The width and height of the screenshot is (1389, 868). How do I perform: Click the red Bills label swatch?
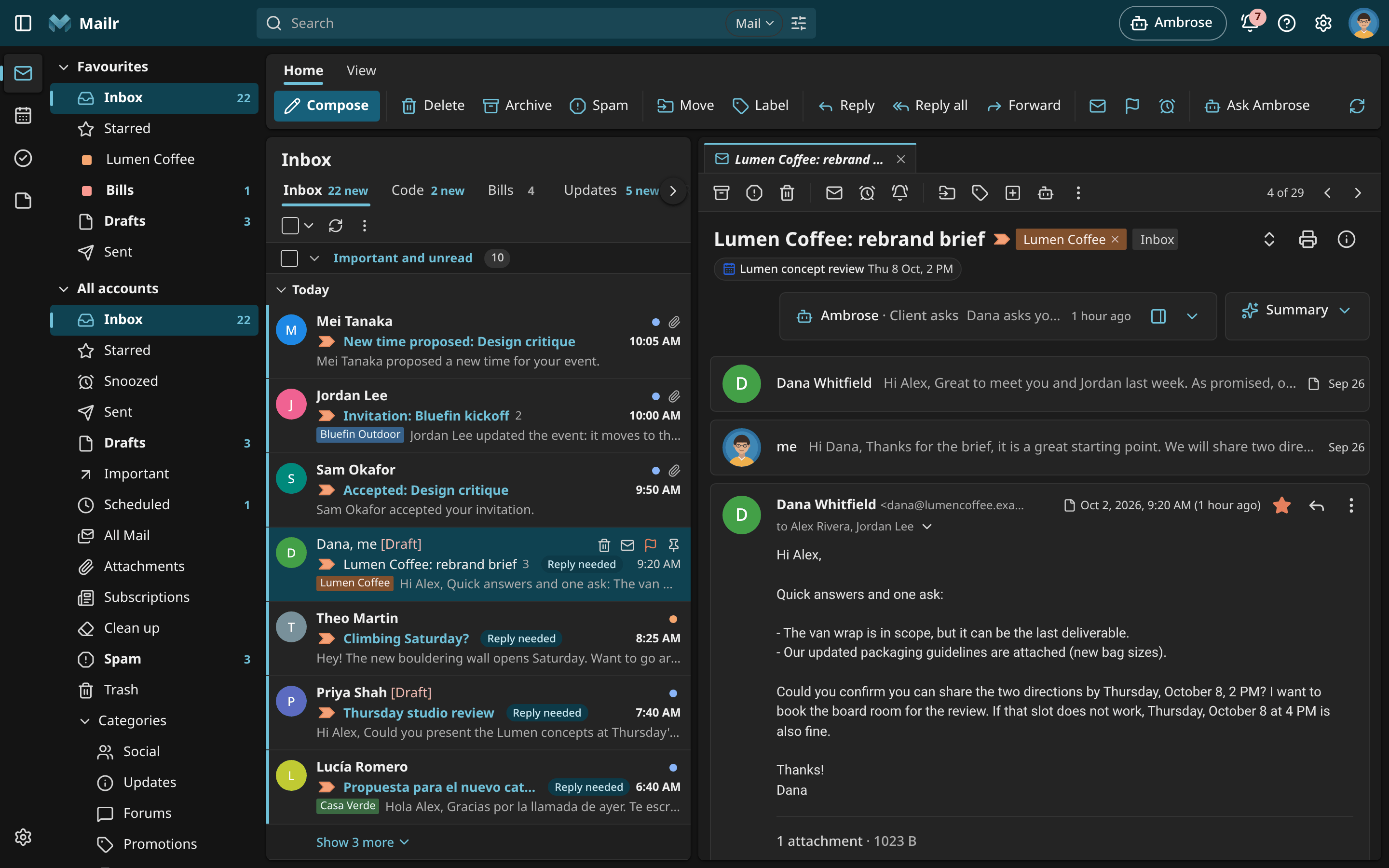click(x=87, y=190)
